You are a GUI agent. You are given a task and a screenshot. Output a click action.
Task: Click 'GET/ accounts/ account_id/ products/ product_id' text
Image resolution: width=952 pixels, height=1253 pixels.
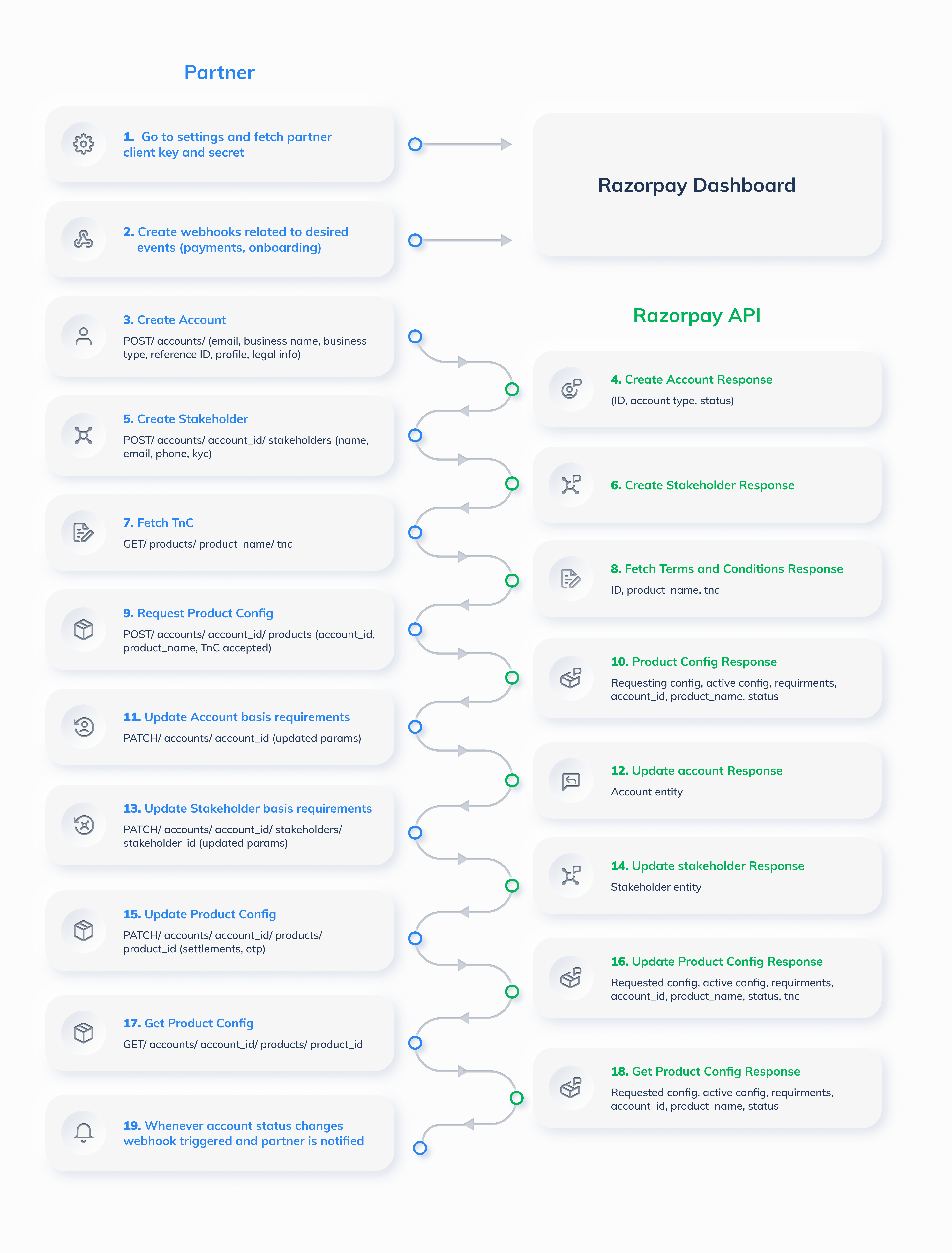(243, 1044)
